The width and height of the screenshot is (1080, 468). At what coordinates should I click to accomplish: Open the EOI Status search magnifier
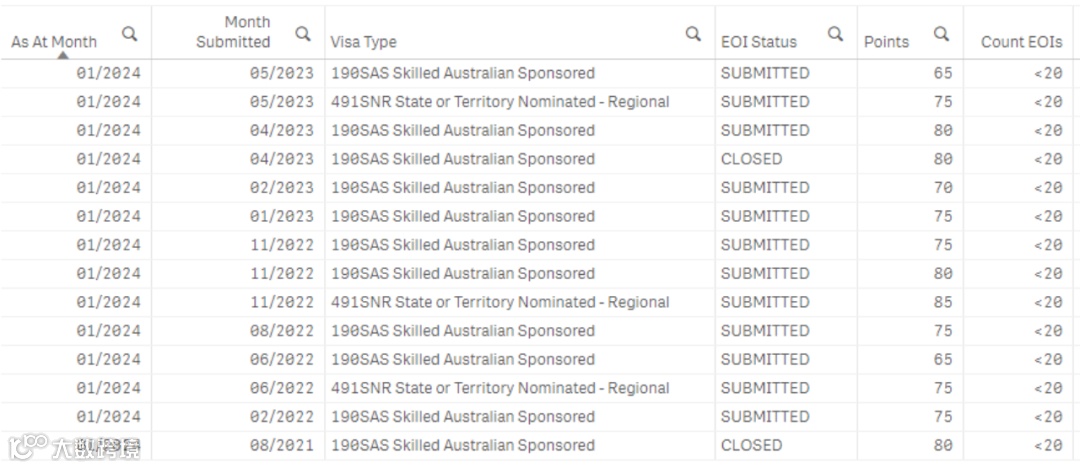click(x=836, y=34)
